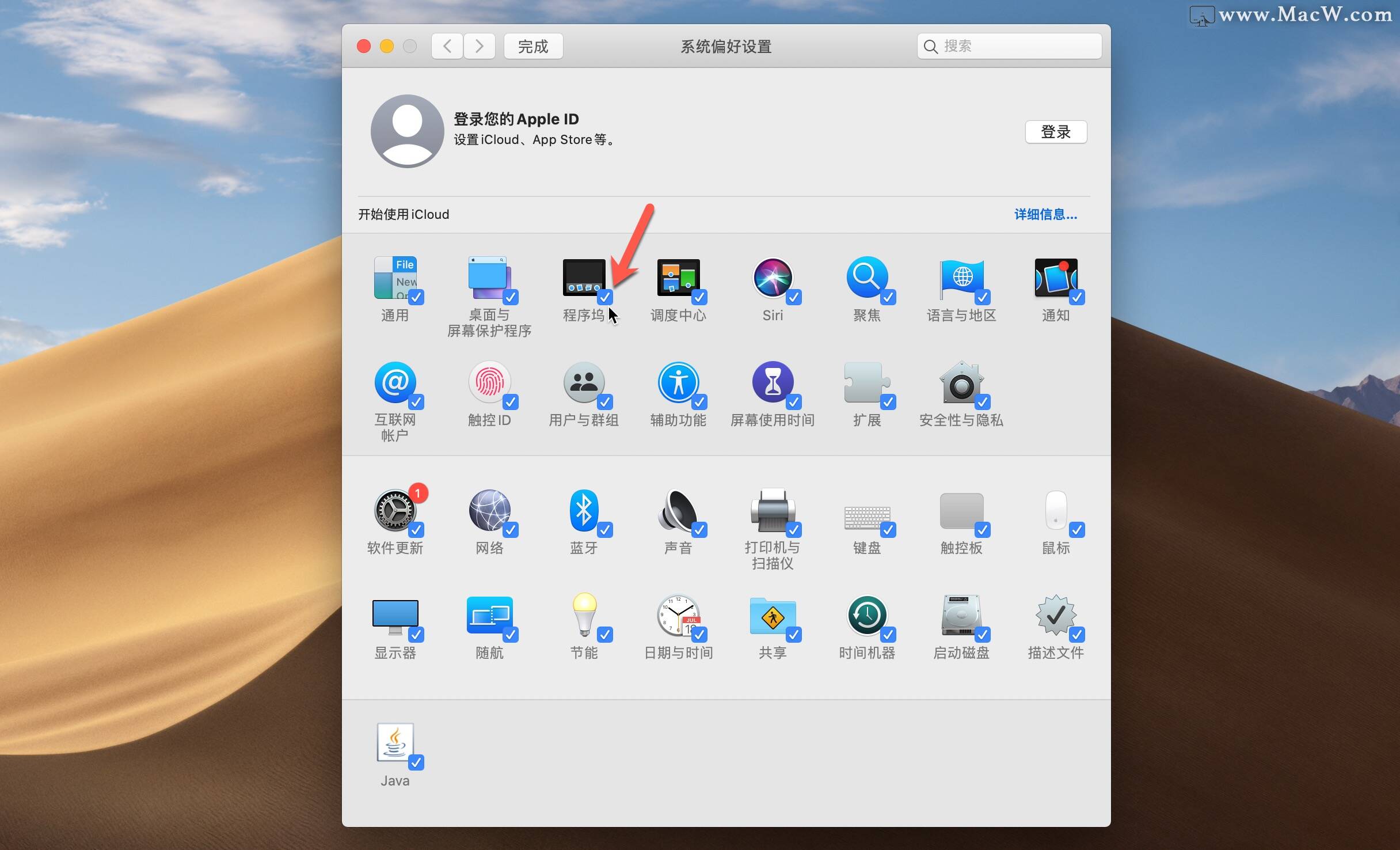Screen dimensions: 1400x850
Task: Uncheck the Dock (程序坞) checkbox
Action: (x=604, y=297)
